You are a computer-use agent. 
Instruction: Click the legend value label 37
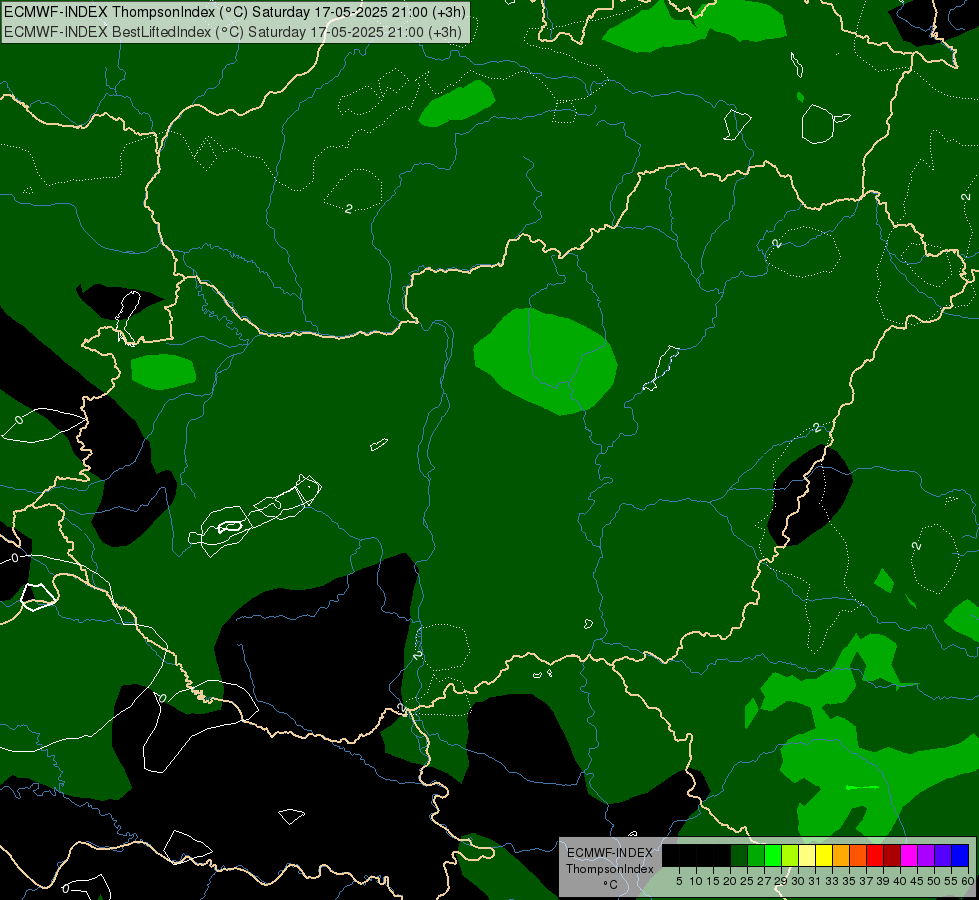click(x=866, y=881)
